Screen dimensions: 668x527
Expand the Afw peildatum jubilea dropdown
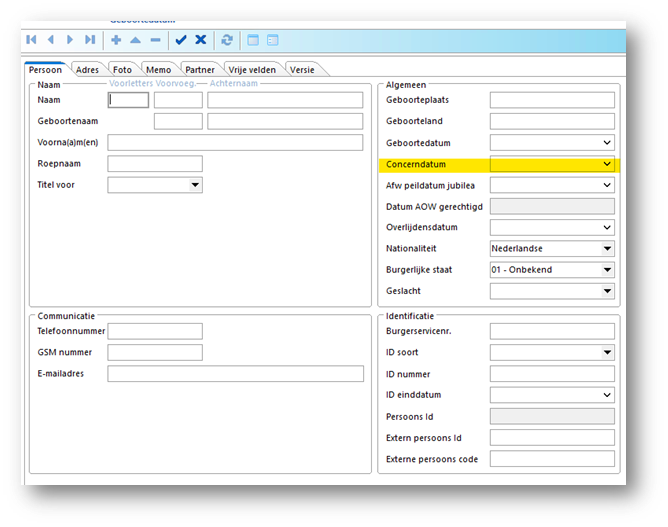[x=607, y=185]
